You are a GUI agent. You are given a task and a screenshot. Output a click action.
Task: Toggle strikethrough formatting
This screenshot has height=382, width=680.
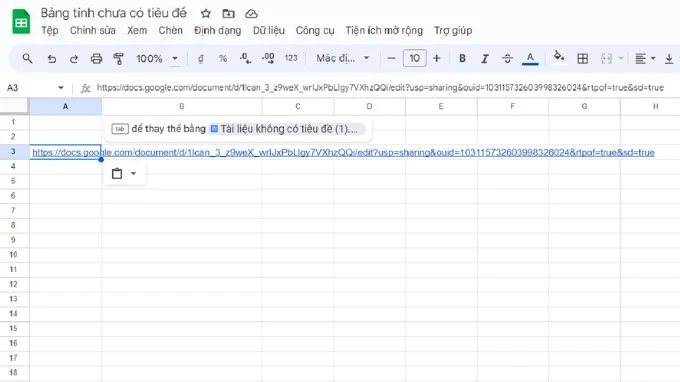507,59
